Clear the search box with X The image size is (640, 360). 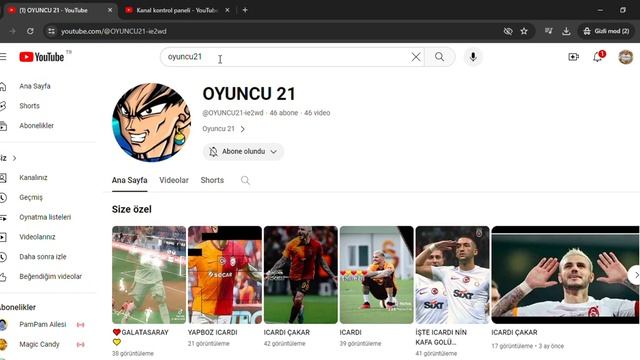click(x=416, y=57)
